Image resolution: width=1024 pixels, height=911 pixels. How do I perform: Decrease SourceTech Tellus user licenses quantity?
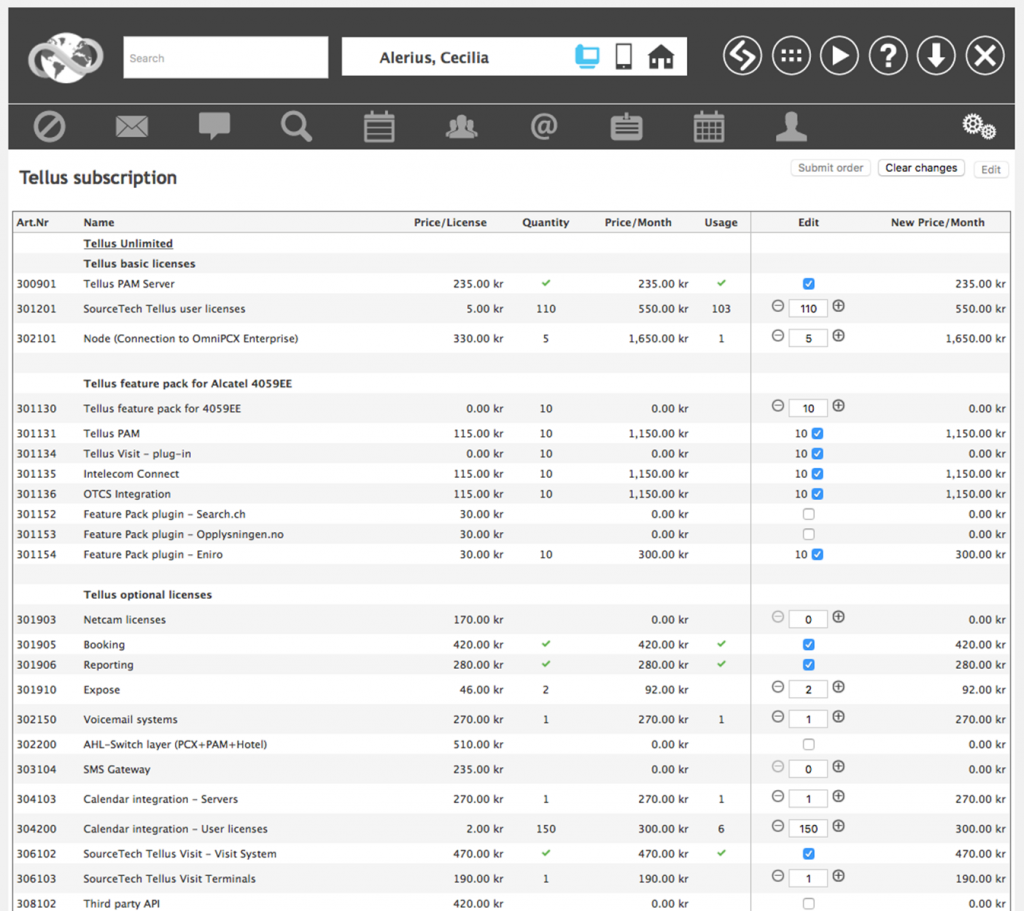tap(777, 306)
